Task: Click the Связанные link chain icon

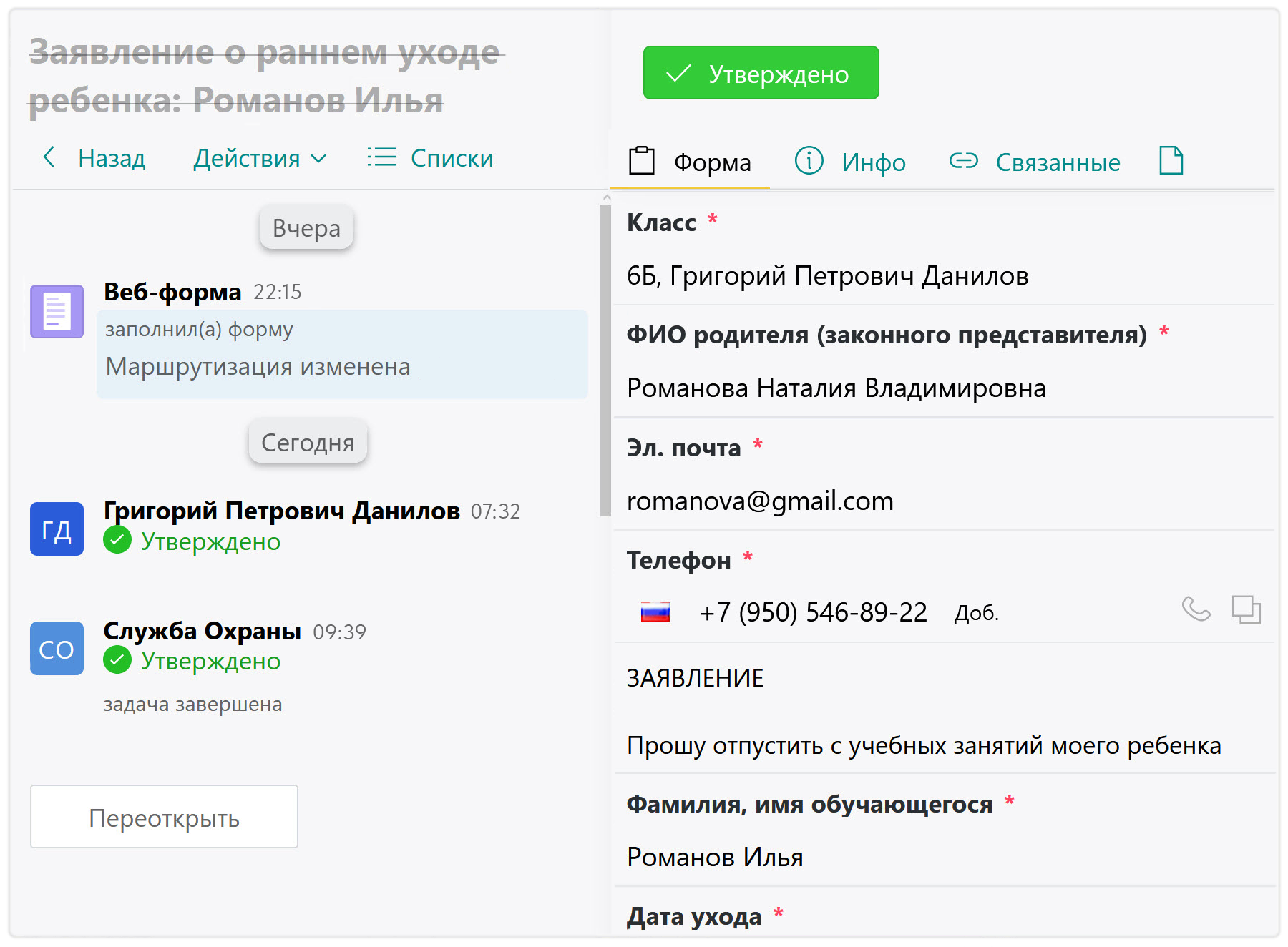Action: (x=963, y=160)
